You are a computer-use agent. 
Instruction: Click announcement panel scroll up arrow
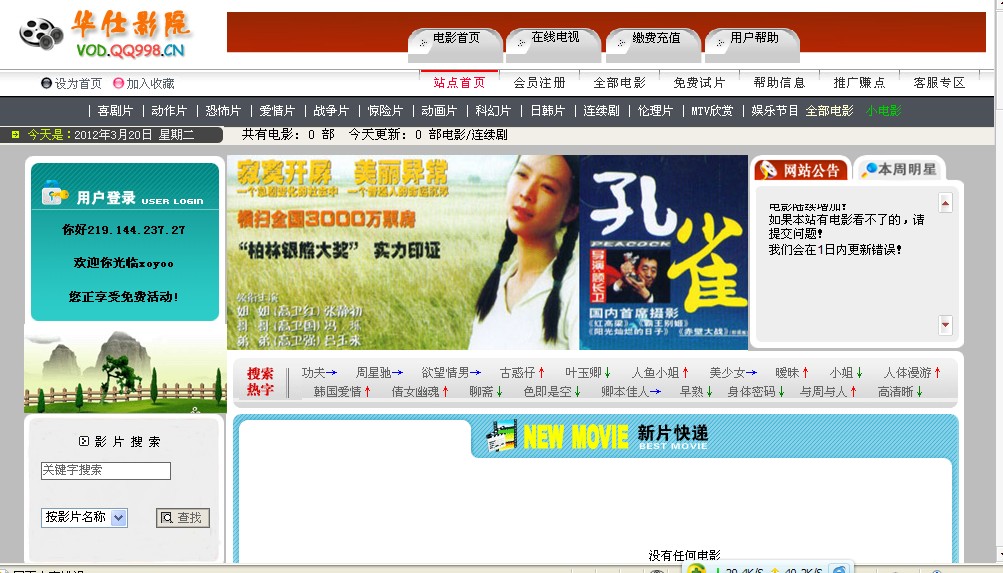[x=945, y=203]
